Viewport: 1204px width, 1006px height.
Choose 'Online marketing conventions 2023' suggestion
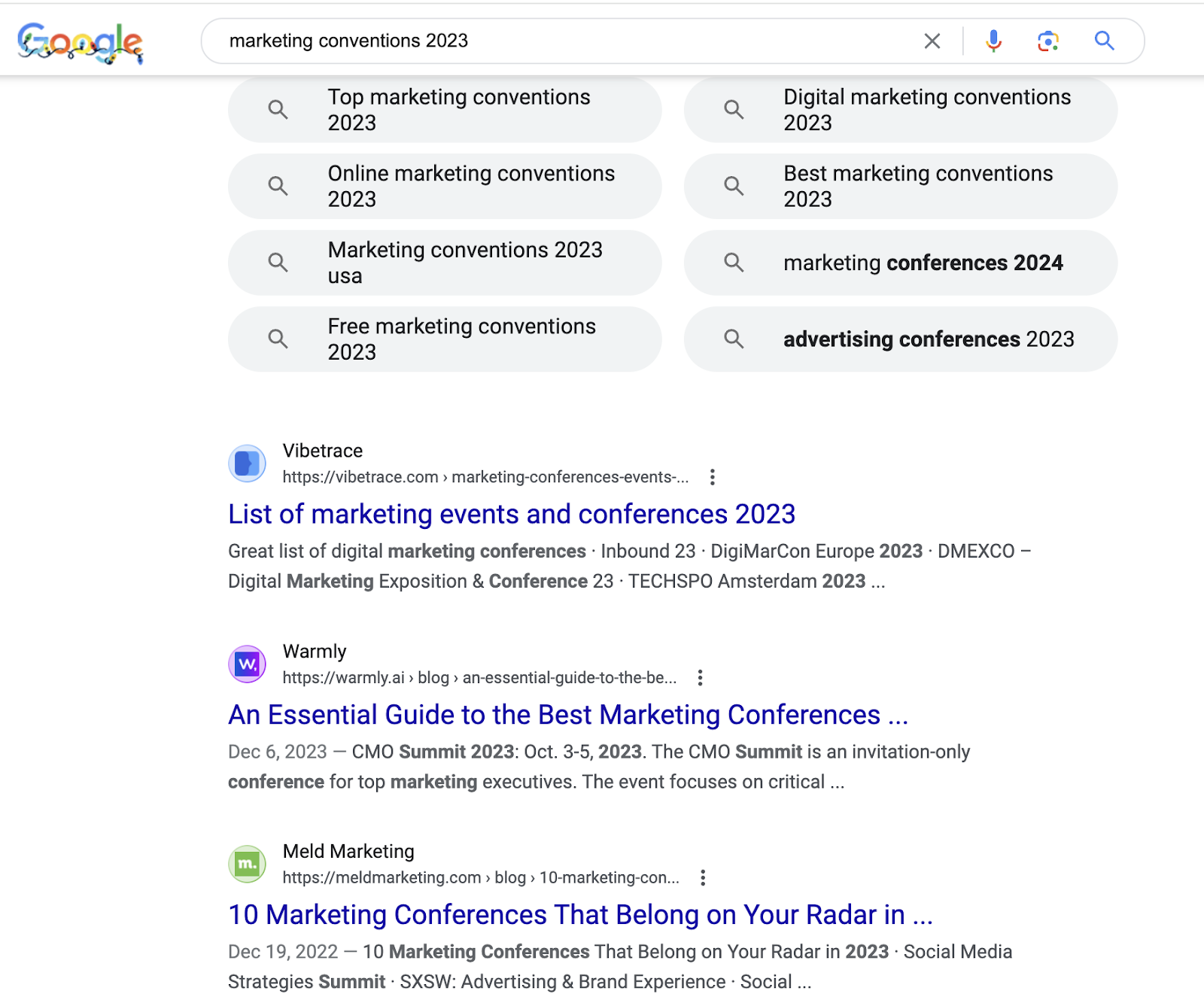(x=445, y=186)
